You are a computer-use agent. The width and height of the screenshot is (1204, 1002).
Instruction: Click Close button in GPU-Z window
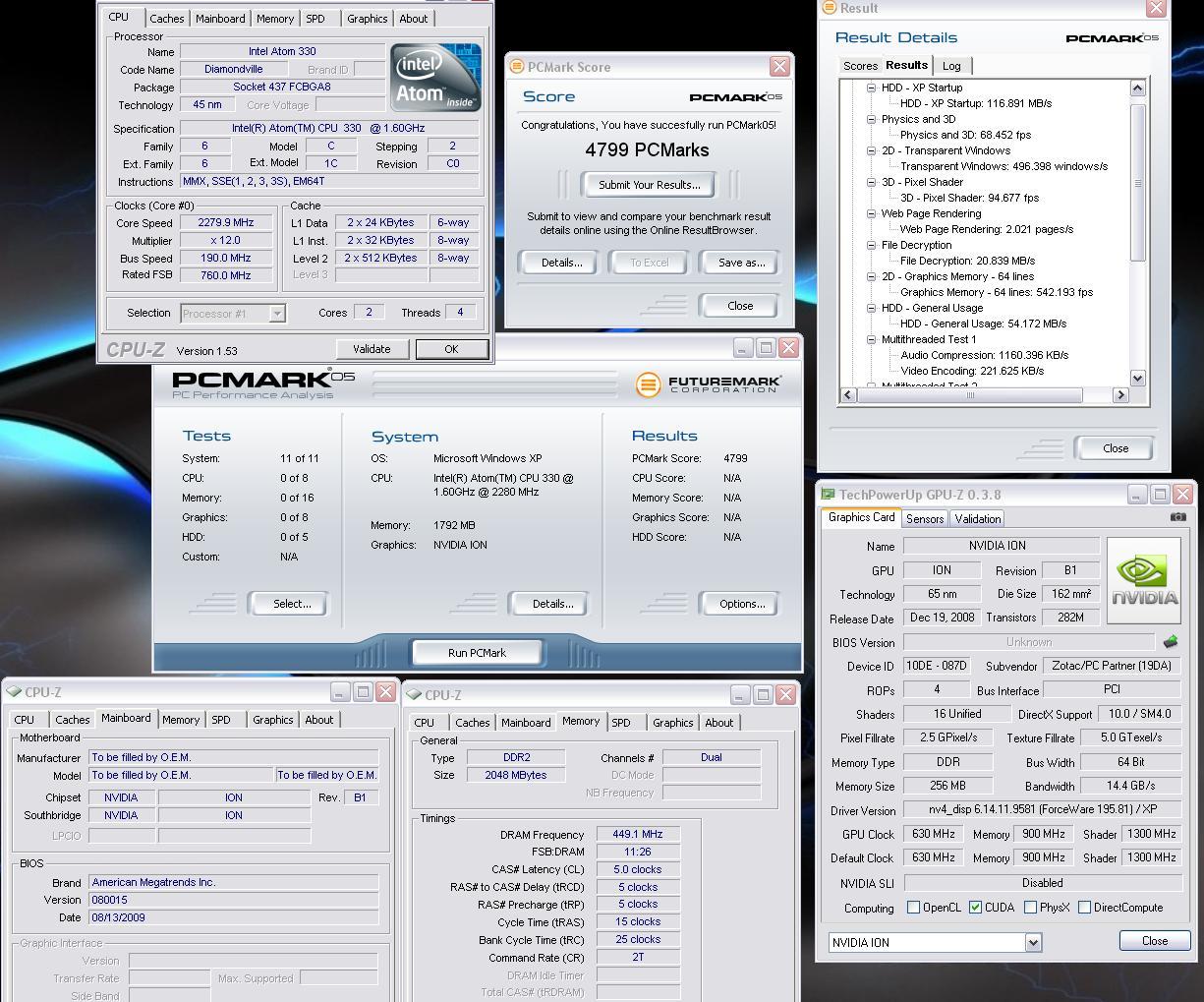[1155, 940]
